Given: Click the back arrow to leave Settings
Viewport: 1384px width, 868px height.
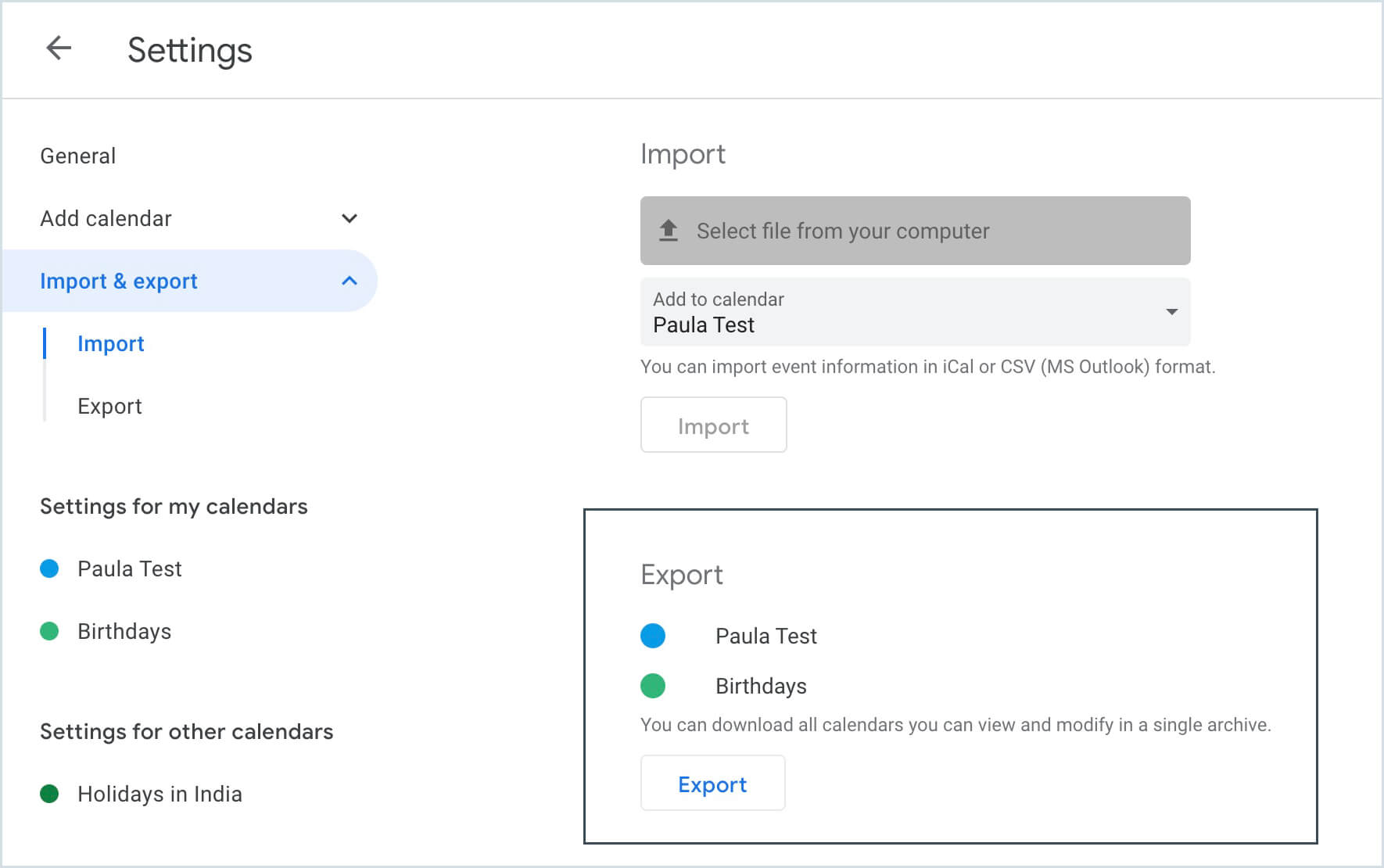Looking at the screenshot, I should (x=59, y=48).
